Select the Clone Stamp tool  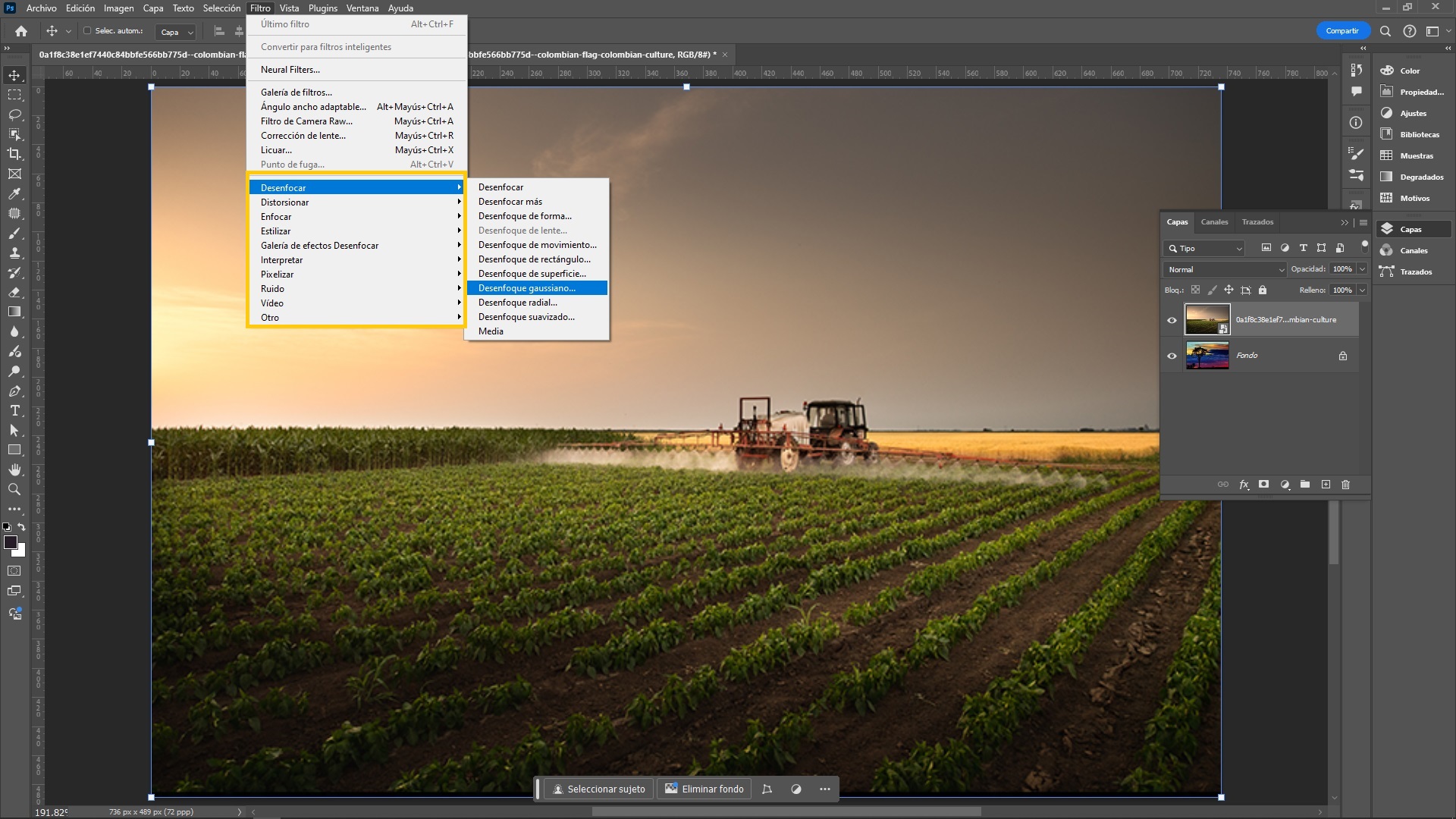click(14, 253)
